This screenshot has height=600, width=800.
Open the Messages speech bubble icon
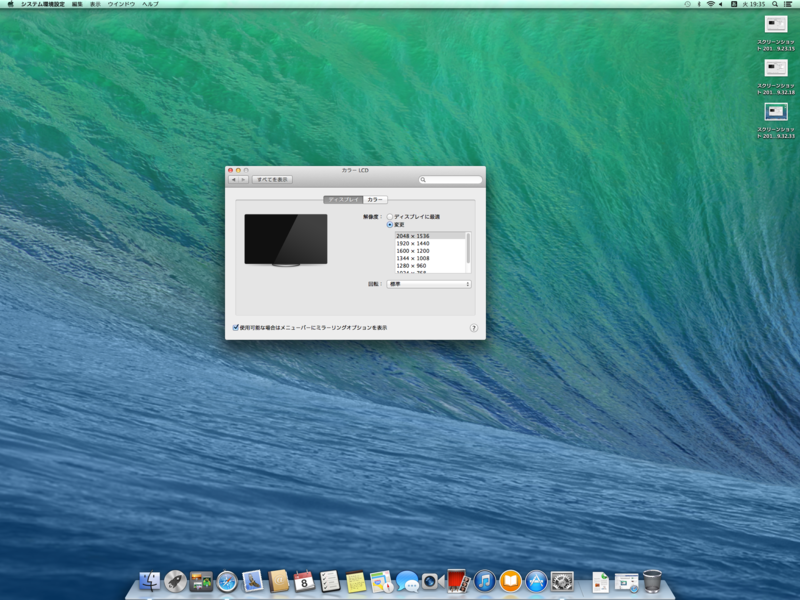(407, 581)
